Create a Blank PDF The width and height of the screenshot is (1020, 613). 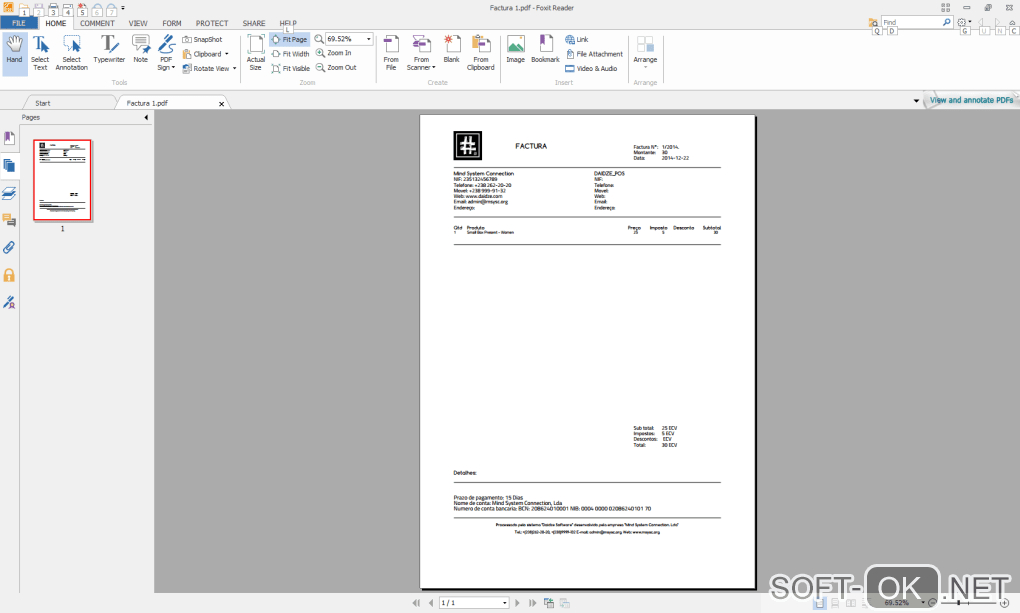click(x=451, y=50)
